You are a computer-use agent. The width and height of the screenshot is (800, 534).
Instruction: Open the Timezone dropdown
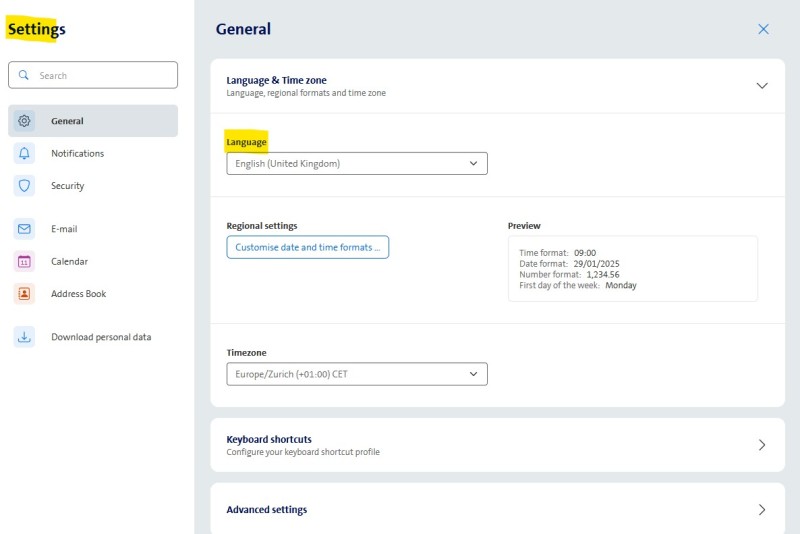pos(356,374)
